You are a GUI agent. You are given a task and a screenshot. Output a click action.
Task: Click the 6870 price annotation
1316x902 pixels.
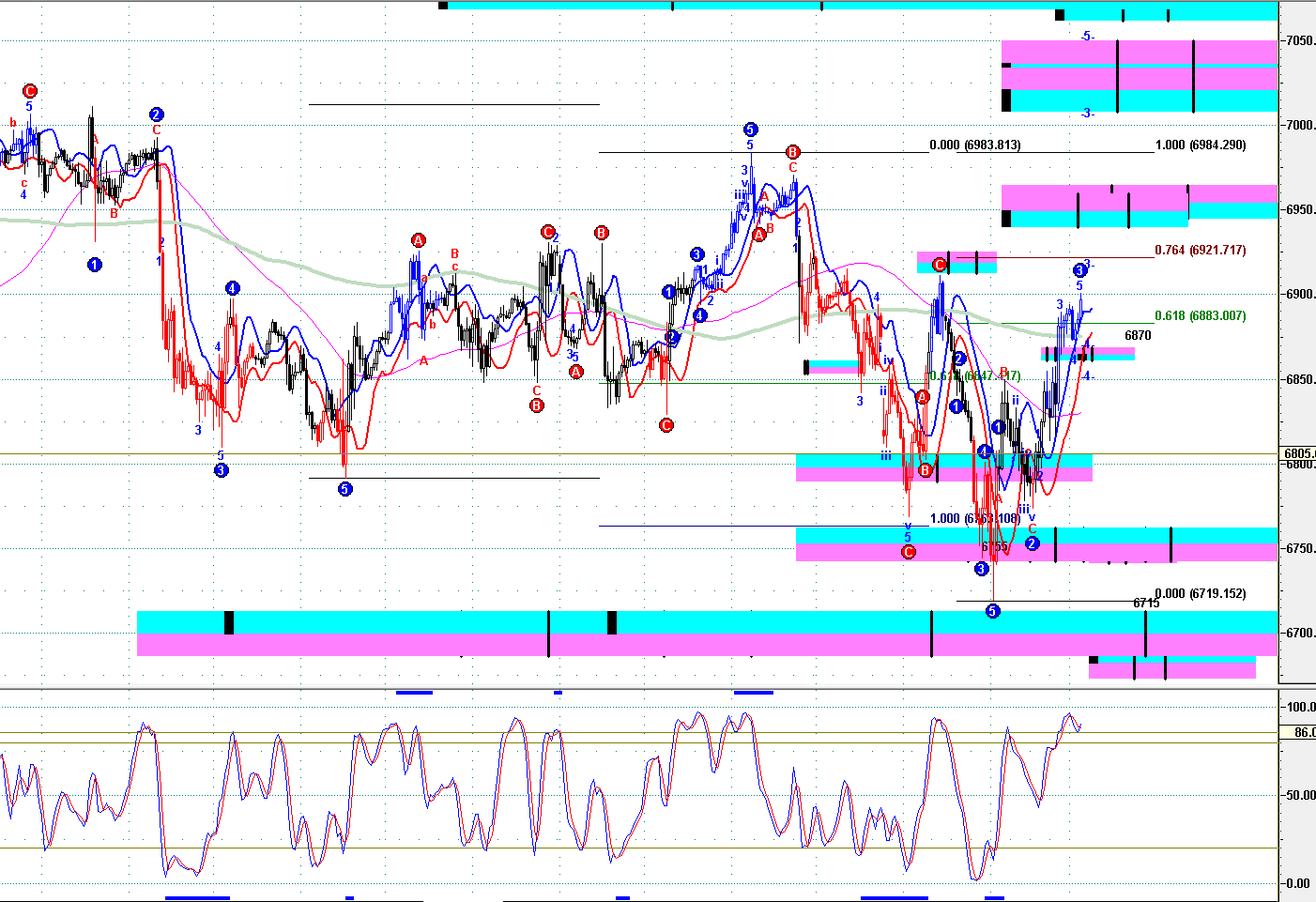(1138, 335)
